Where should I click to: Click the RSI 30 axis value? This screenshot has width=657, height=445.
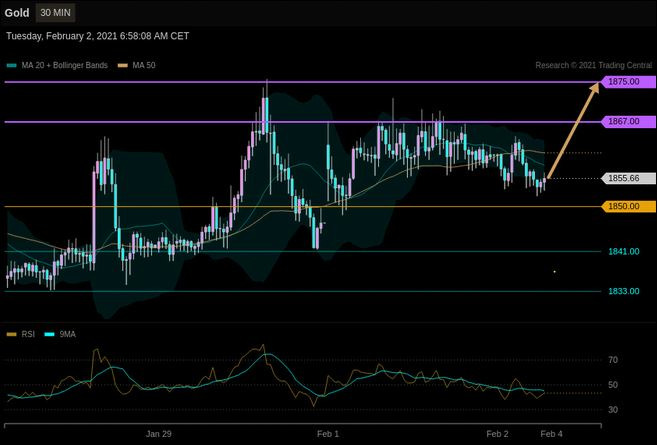(x=613, y=409)
